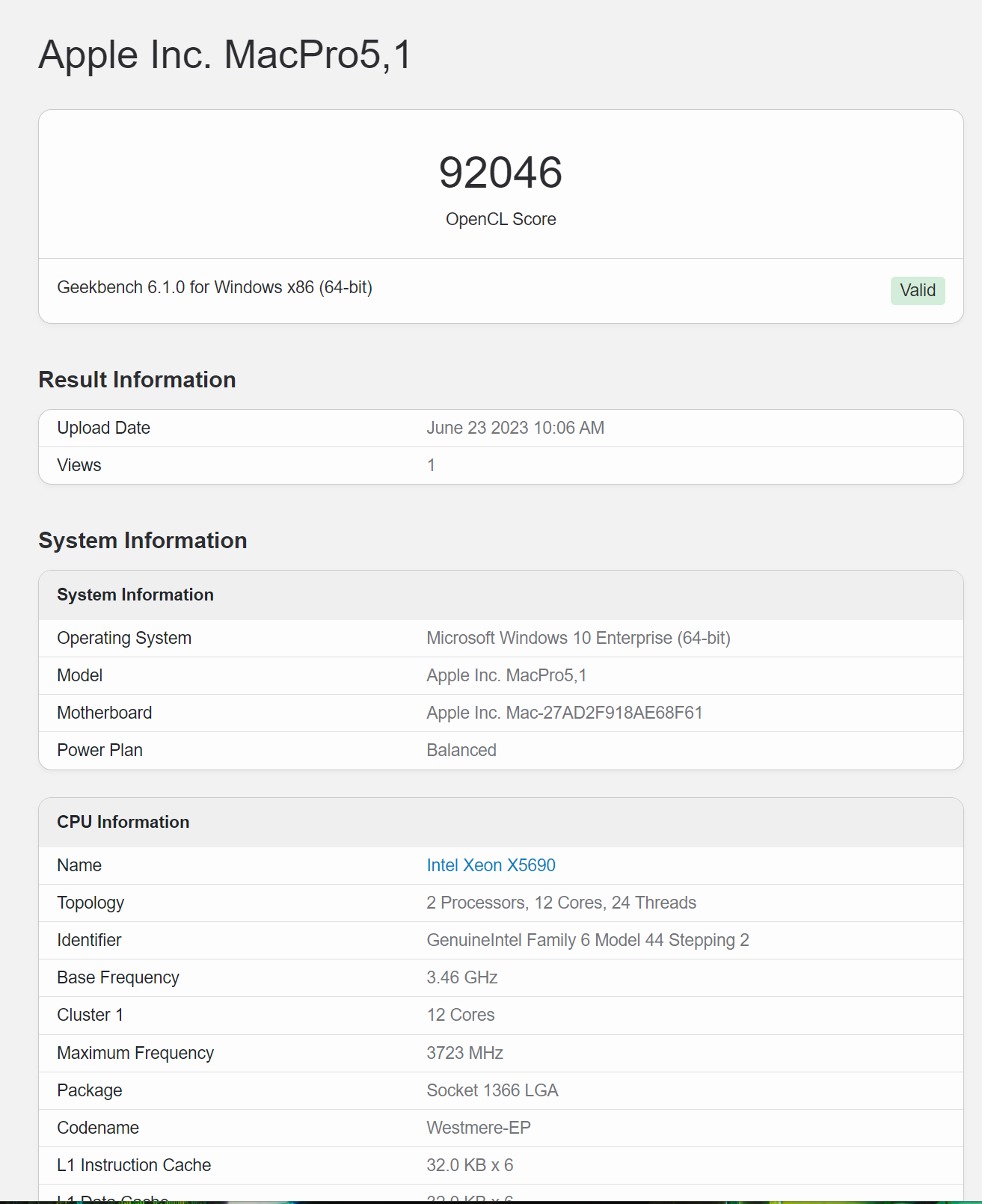Select the 32.0 KB x 6 value
This screenshot has width=982, height=1204.
pyautogui.click(x=470, y=1165)
